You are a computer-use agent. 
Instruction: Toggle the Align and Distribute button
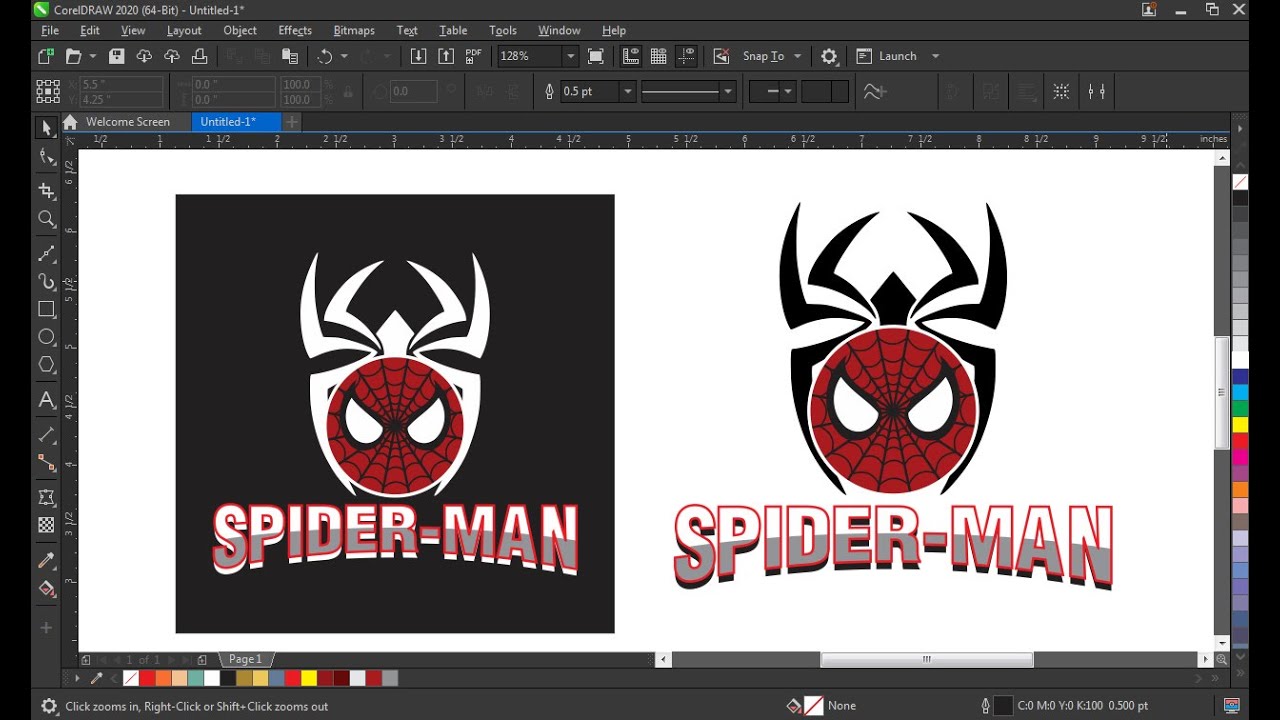1097,91
